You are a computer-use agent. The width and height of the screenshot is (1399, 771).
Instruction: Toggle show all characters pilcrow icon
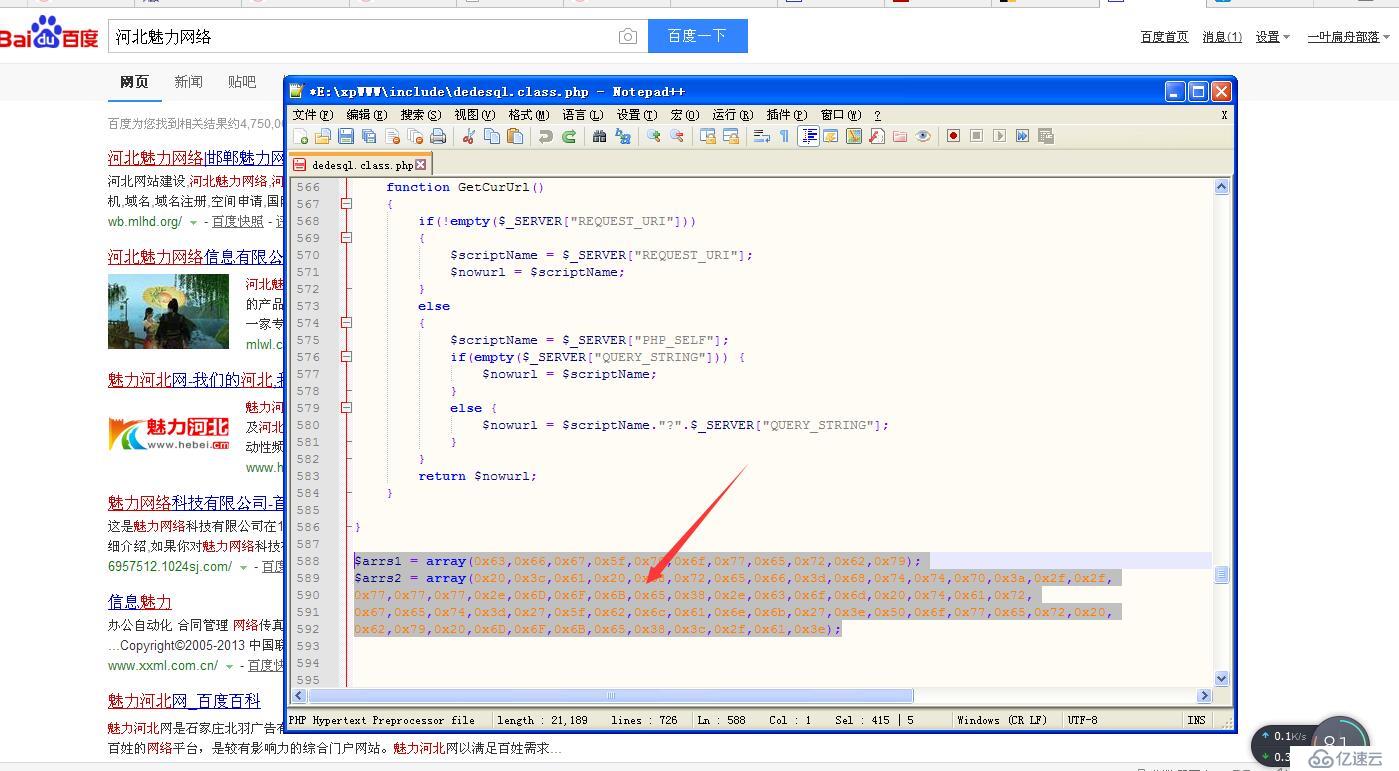784,136
